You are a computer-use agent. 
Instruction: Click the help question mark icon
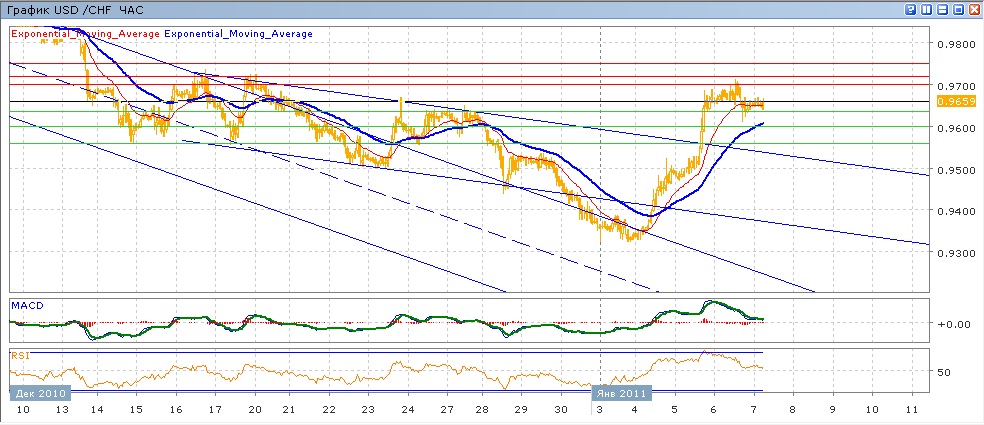click(911, 9)
